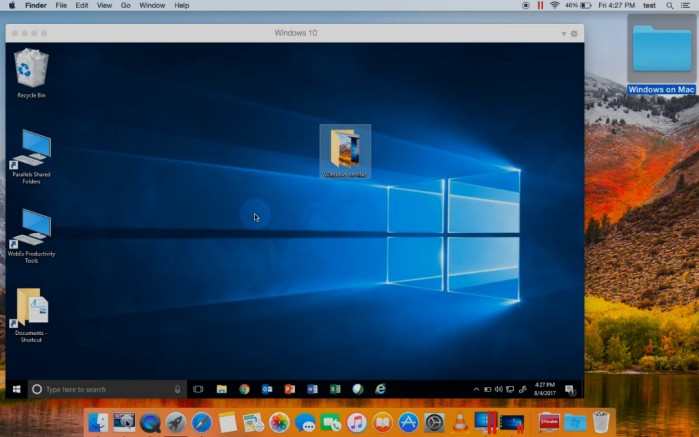Open Photos app from the Dock
This screenshot has width=699, height=437.
point(279,422)
